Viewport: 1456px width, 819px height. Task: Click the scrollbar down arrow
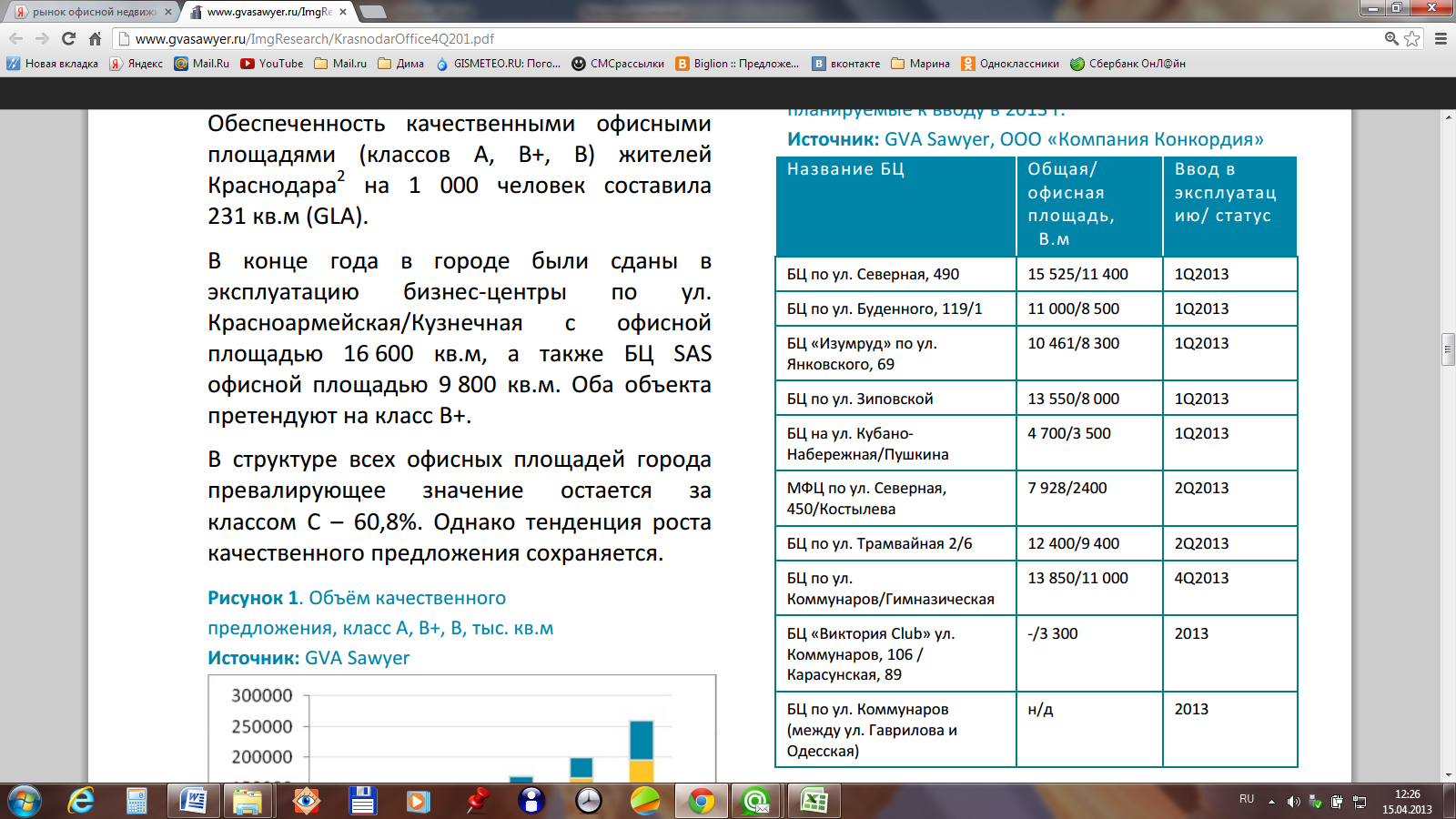[1449, 775]
